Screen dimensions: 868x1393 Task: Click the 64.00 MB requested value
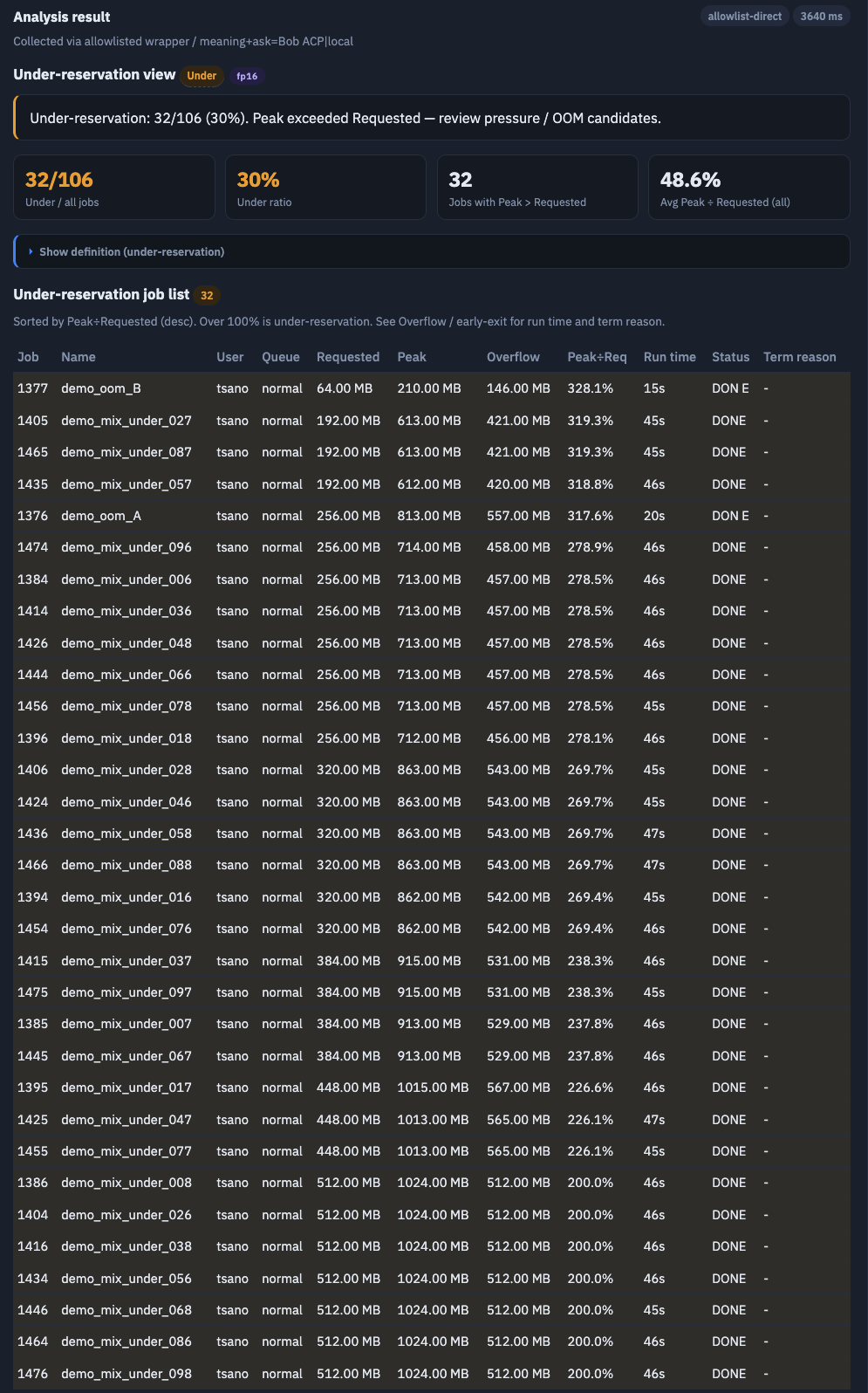click(345, 388)
